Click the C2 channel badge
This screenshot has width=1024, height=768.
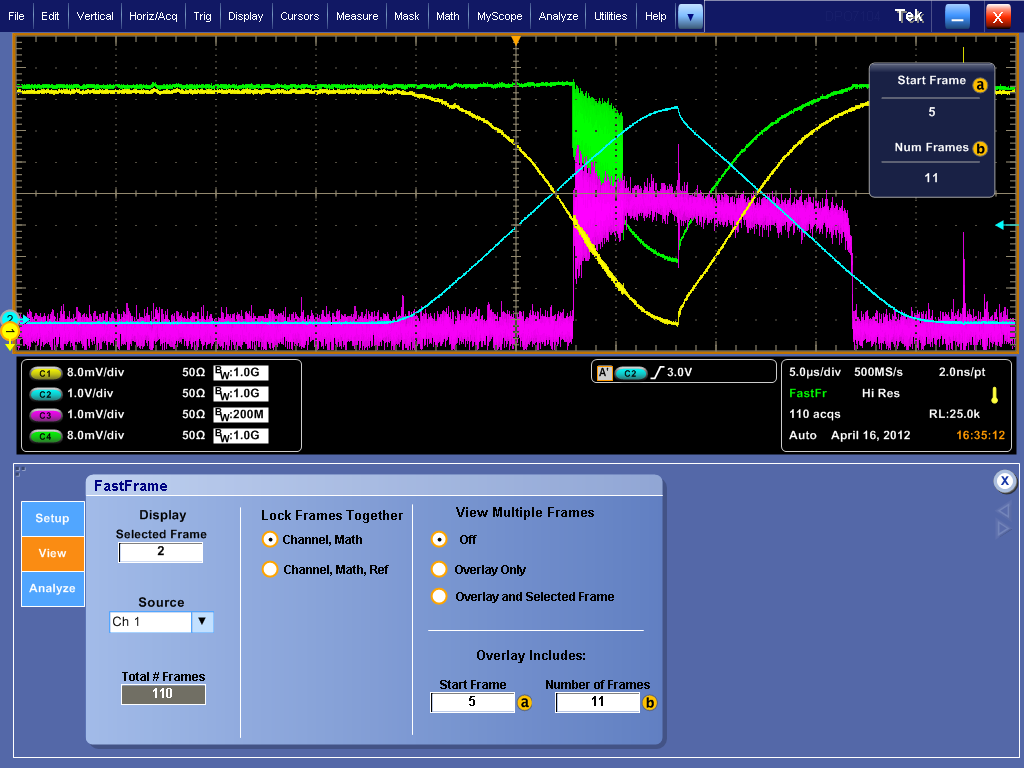[44, 393]
